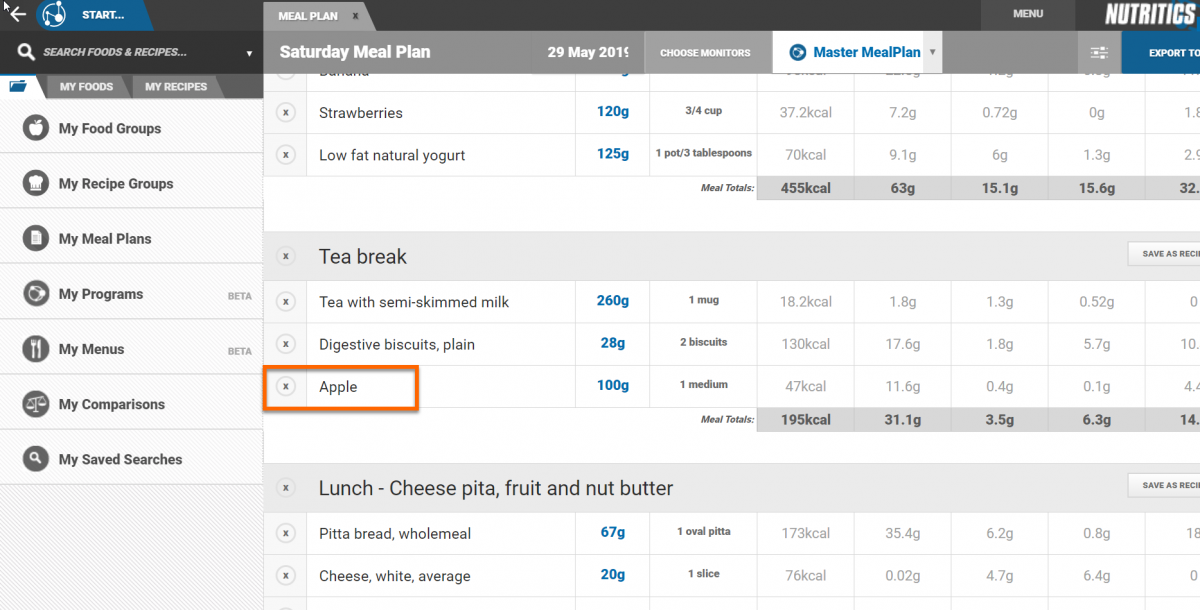Click the back arrow icon

(x=16, y=14)
